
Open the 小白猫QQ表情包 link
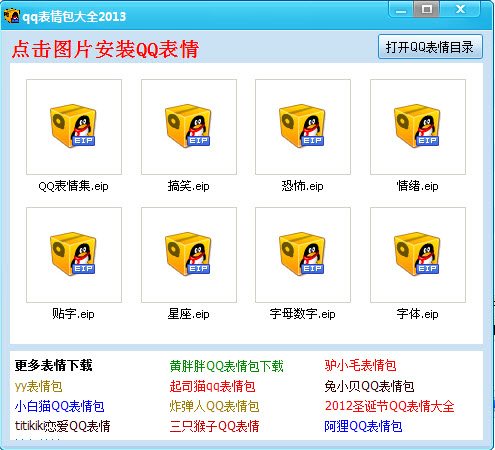tap(60, 406)
